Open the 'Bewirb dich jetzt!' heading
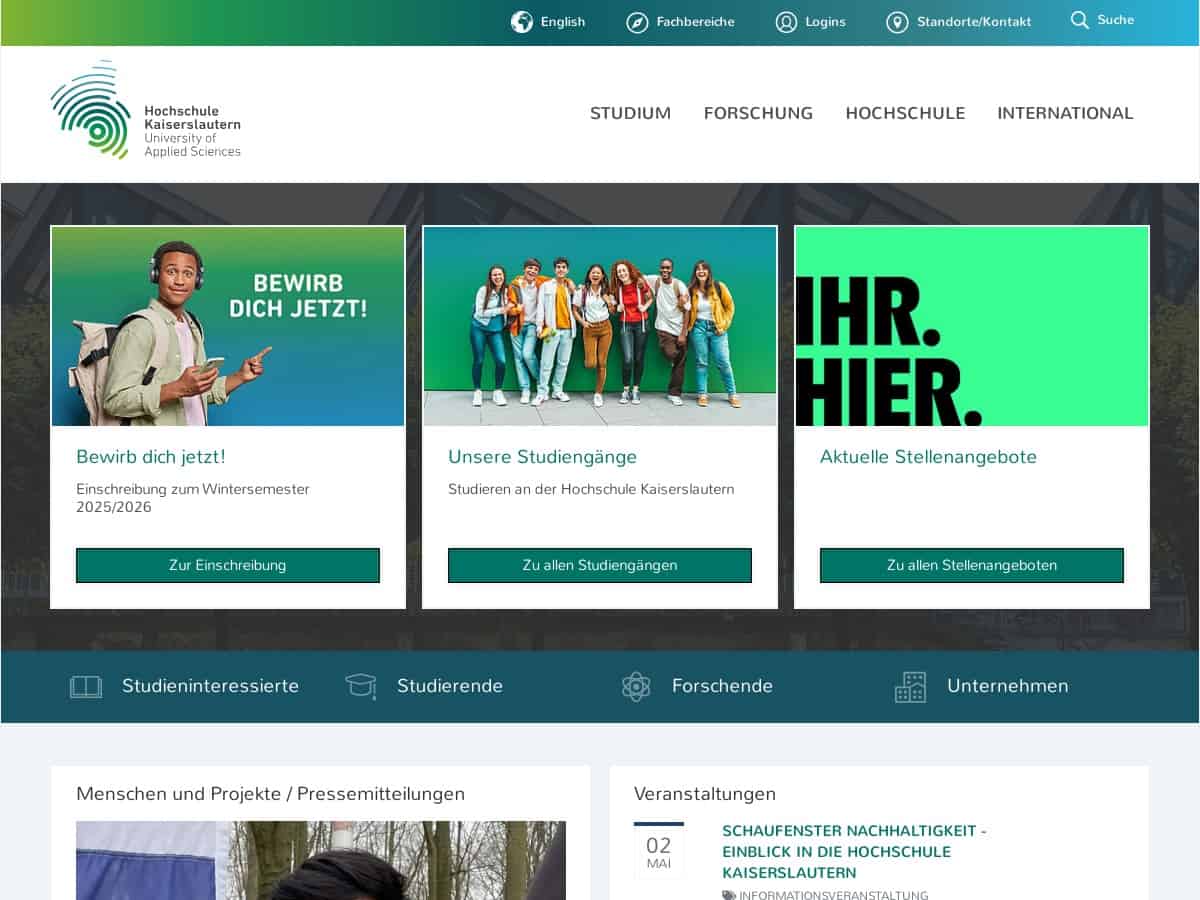Viewport: 1200px width, 900px height. (151, 457)
